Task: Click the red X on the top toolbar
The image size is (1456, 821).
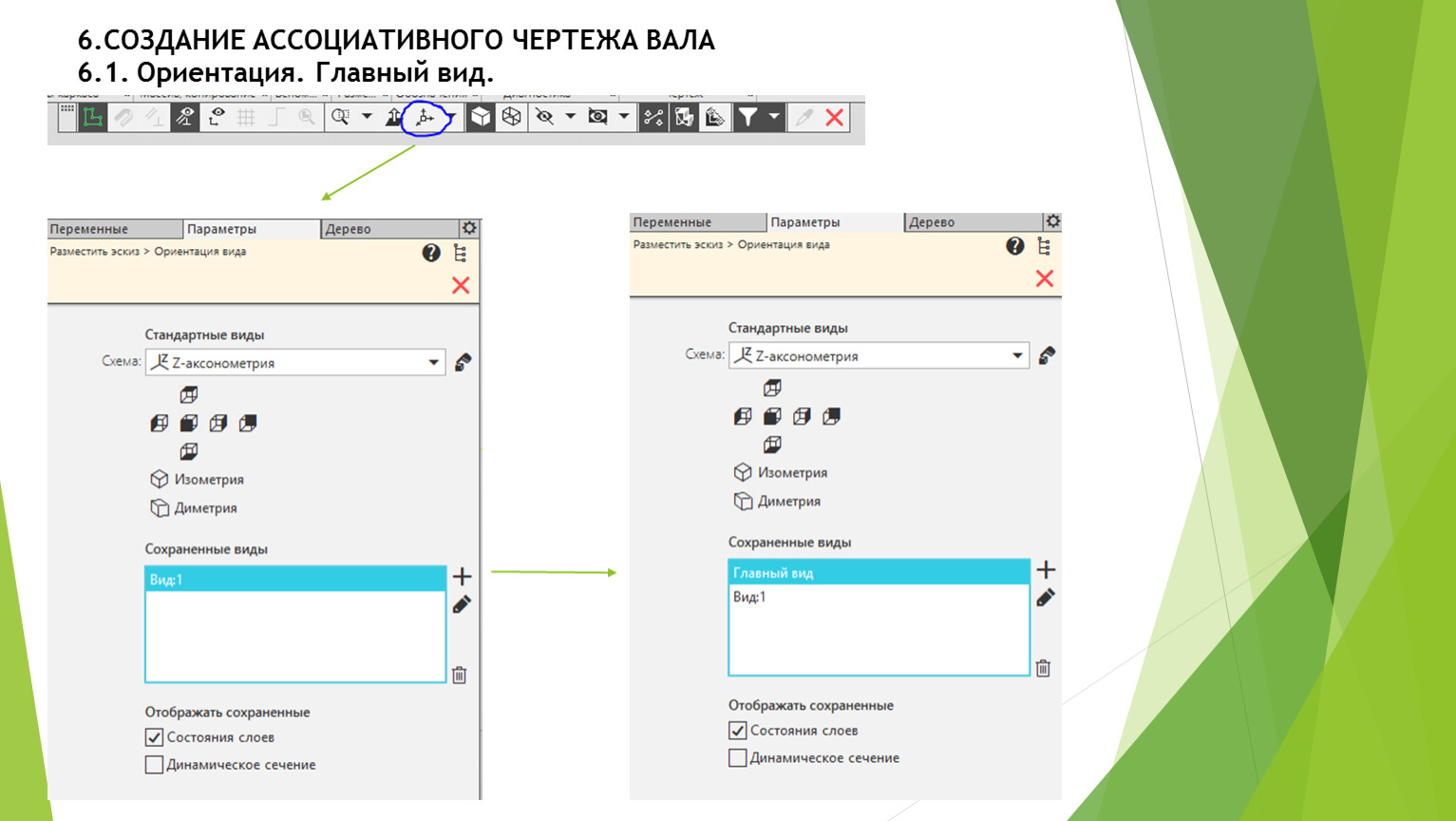Action: [x=835, y=117]
